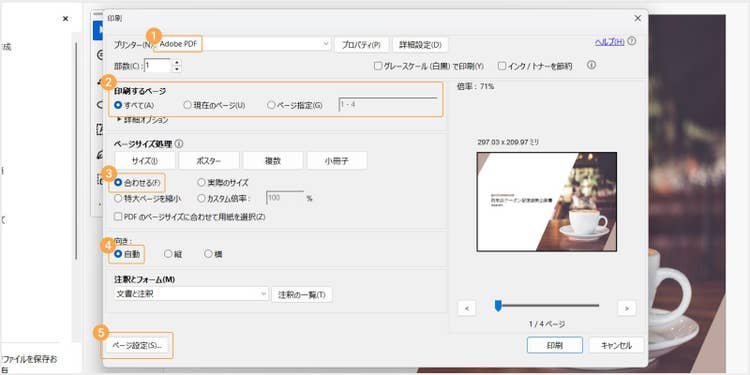Check PDFのページサイズに合わせて用紙を選択
The image size is (750, 375).
pos(118,217)
